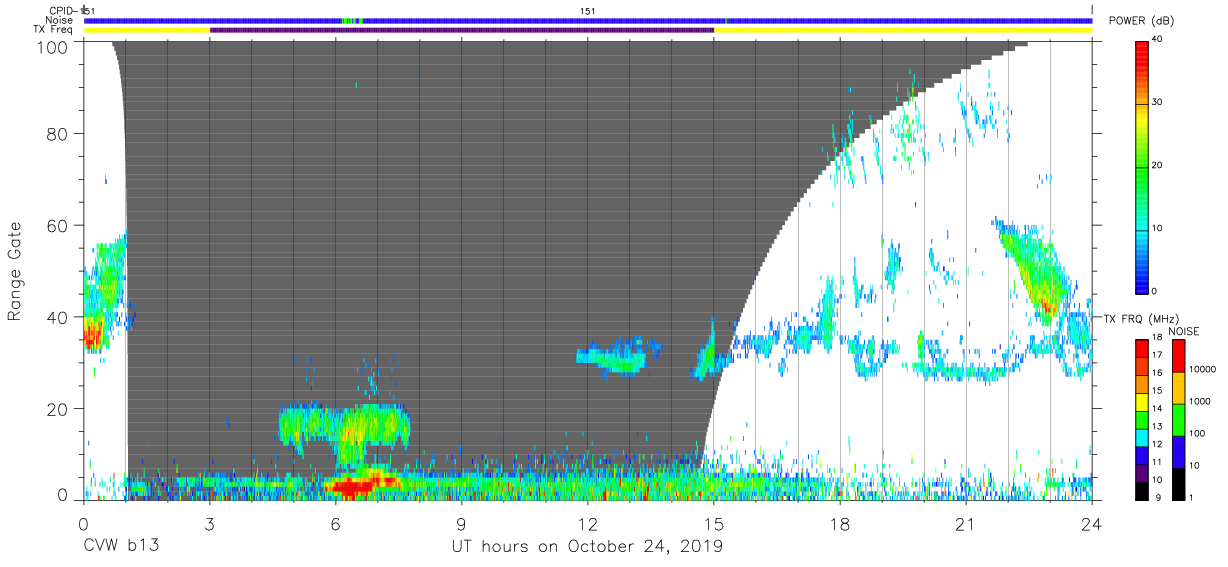Click the CPID label 151 at top center
Viewport: 1228px width, 567px height.
[588, 11]
